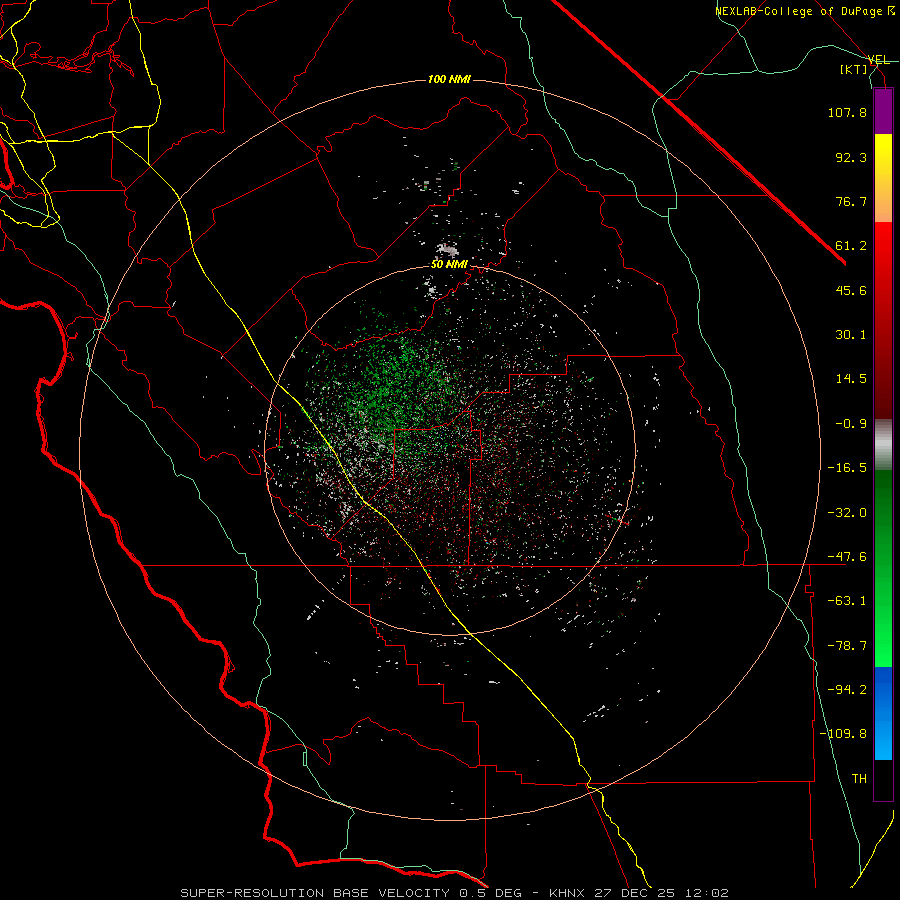Screen dimensions: 900x900
Task: Click the [KT] units label
Action: pos(854,69)
